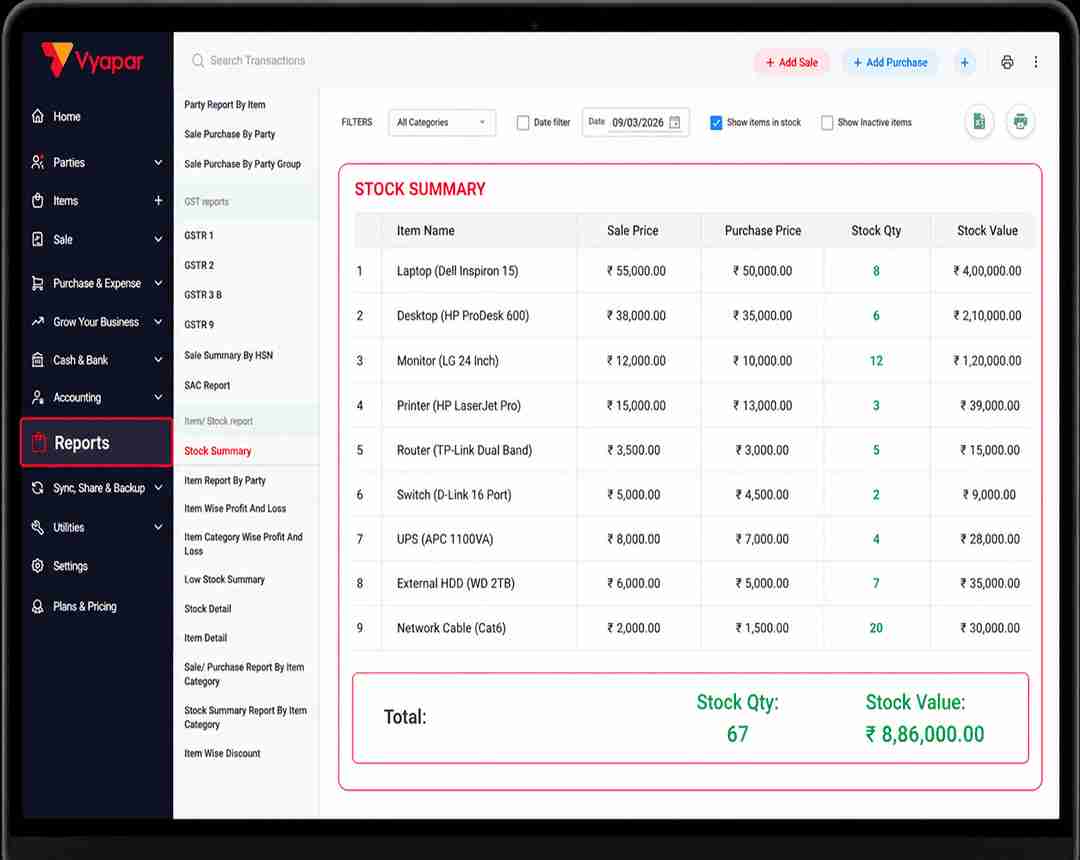Expand Purchase & Expense chevron
The height and width of the screenshot is (860, 1080).
[x=158, y=283]
